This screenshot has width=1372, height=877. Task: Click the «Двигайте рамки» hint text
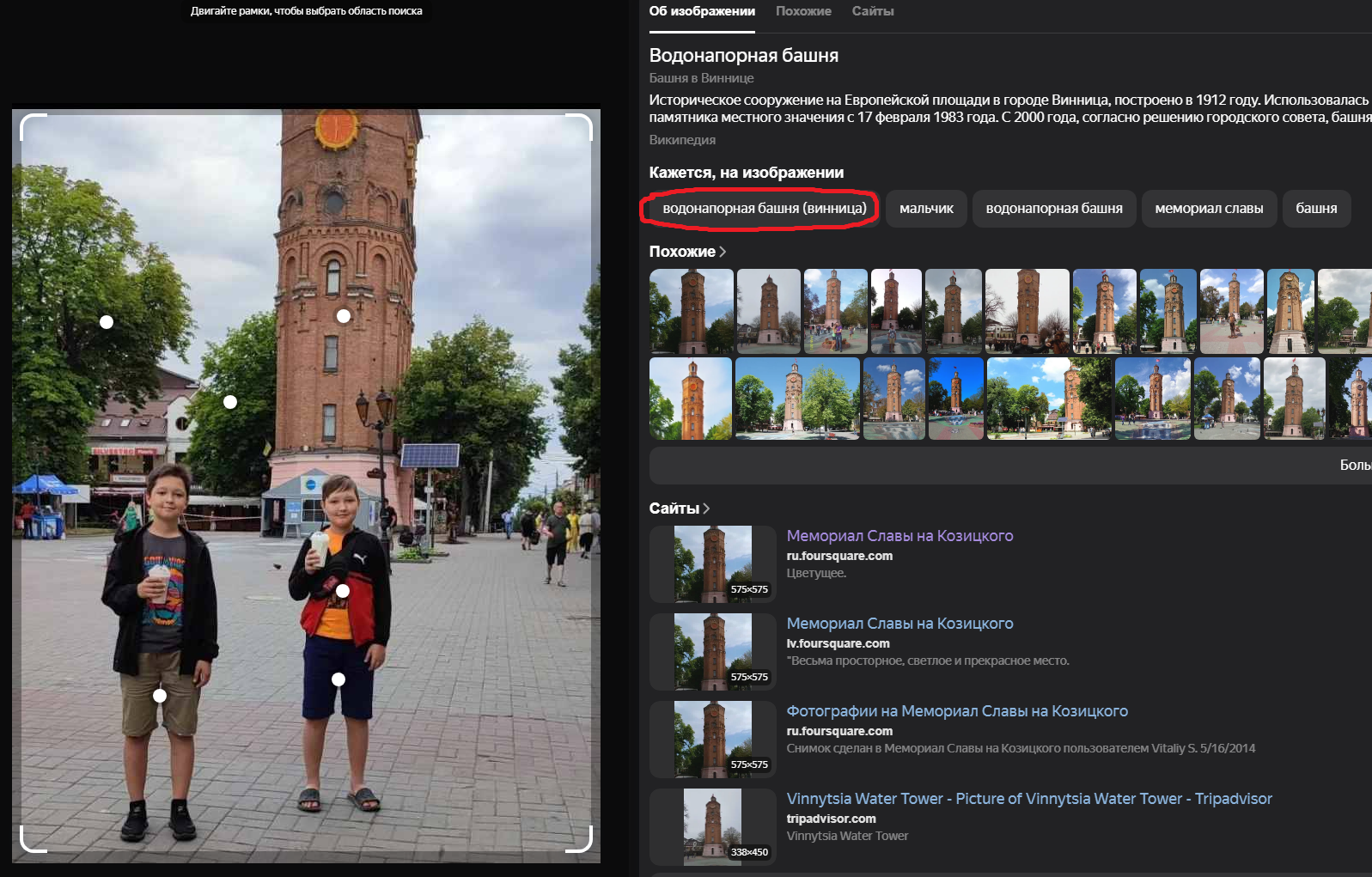(307, 11)
